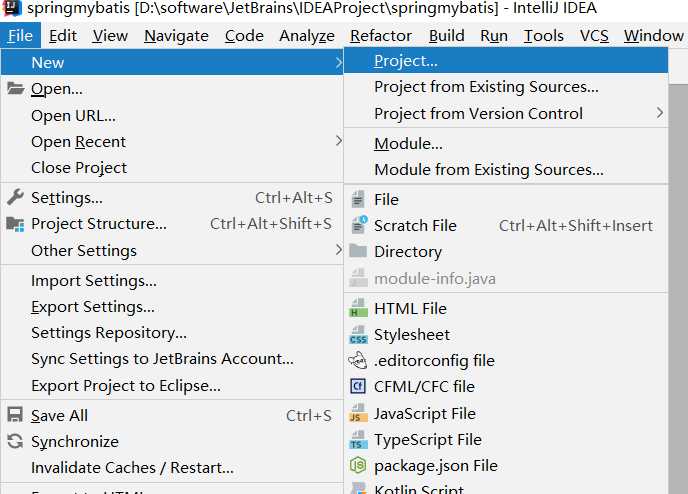The width and height of the screenshot is (688, 494).
Task: Click Invalidate Caches / Restart...
Action: [132, 467]
